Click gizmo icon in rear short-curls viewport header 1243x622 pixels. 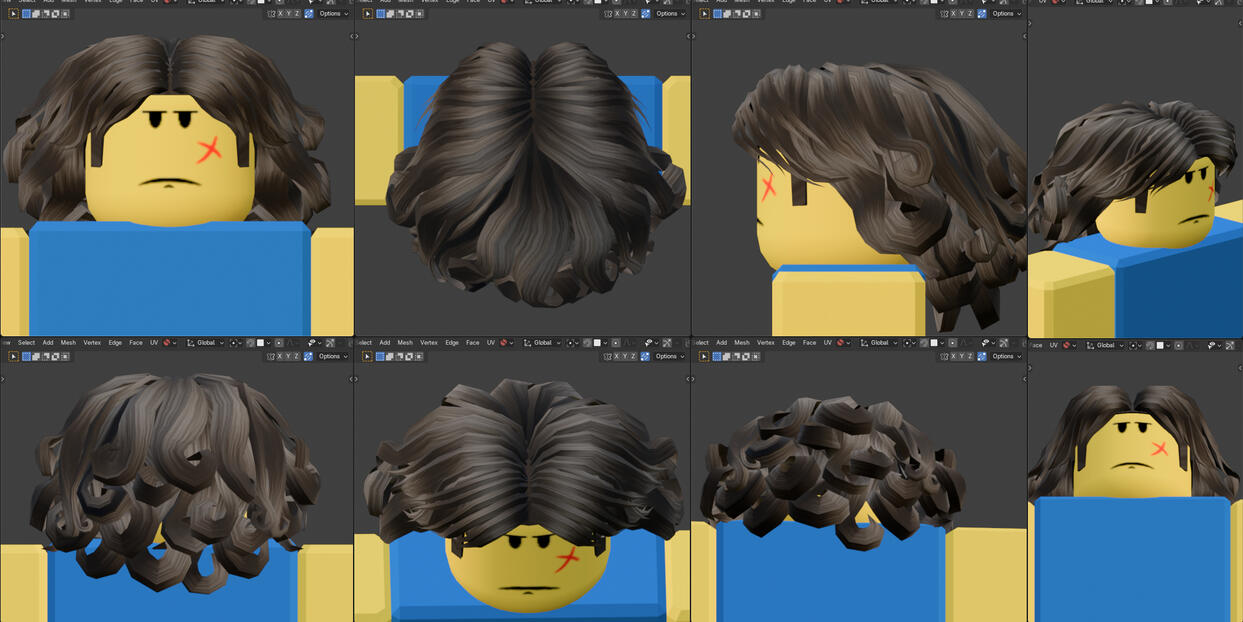[x=1004, y=343]
